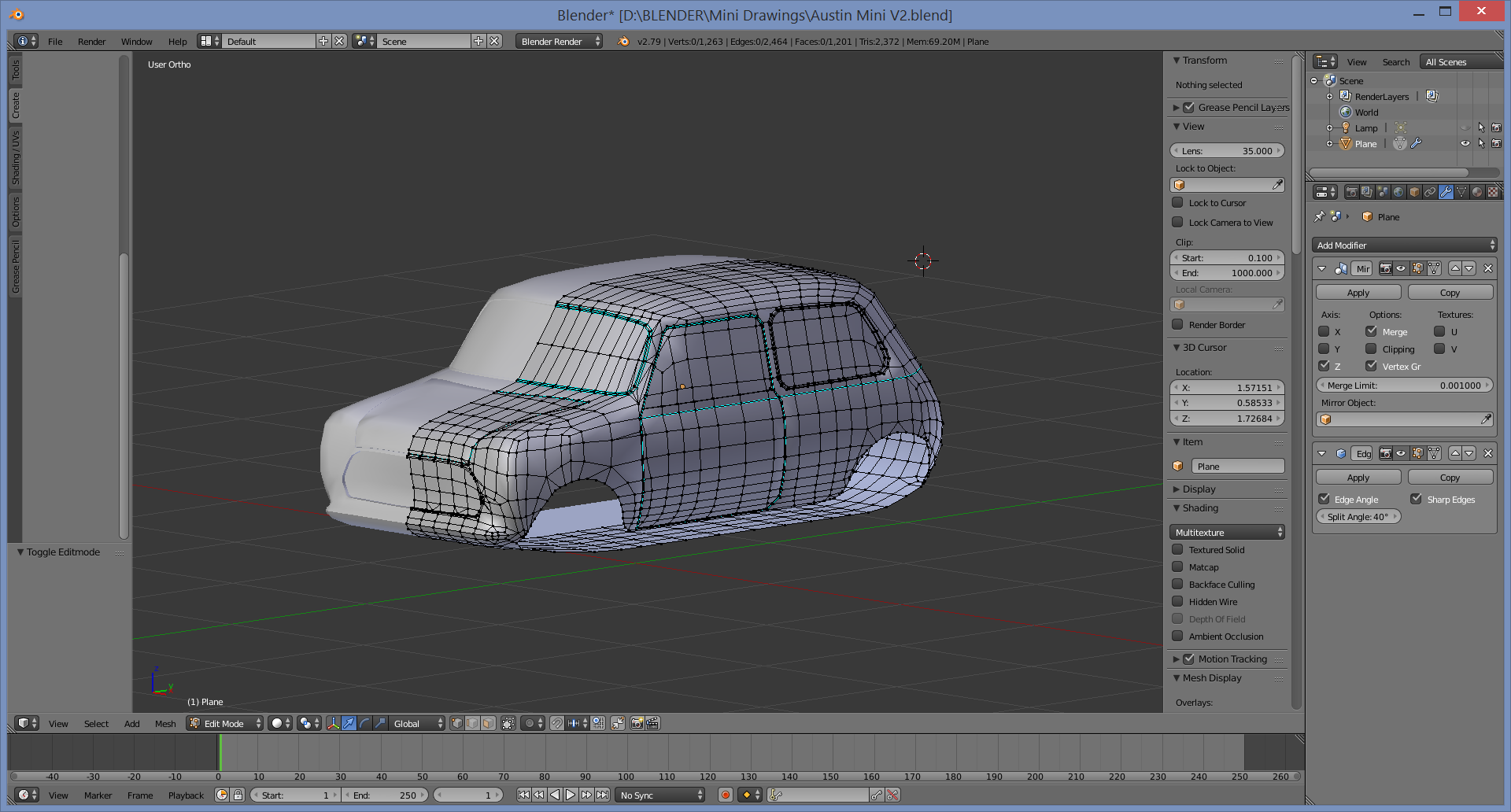Click Copy on the Edge Split modifier
Screen dimensions: 1511x812
(x=1450, y=478)
